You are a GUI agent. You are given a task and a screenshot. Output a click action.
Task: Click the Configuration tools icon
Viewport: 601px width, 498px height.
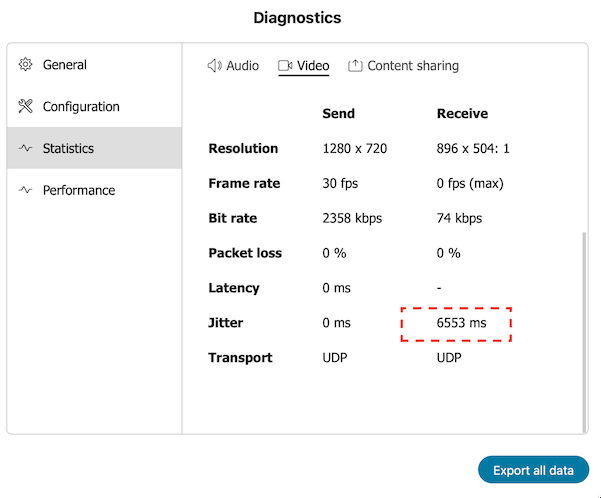tap(26, 107)
